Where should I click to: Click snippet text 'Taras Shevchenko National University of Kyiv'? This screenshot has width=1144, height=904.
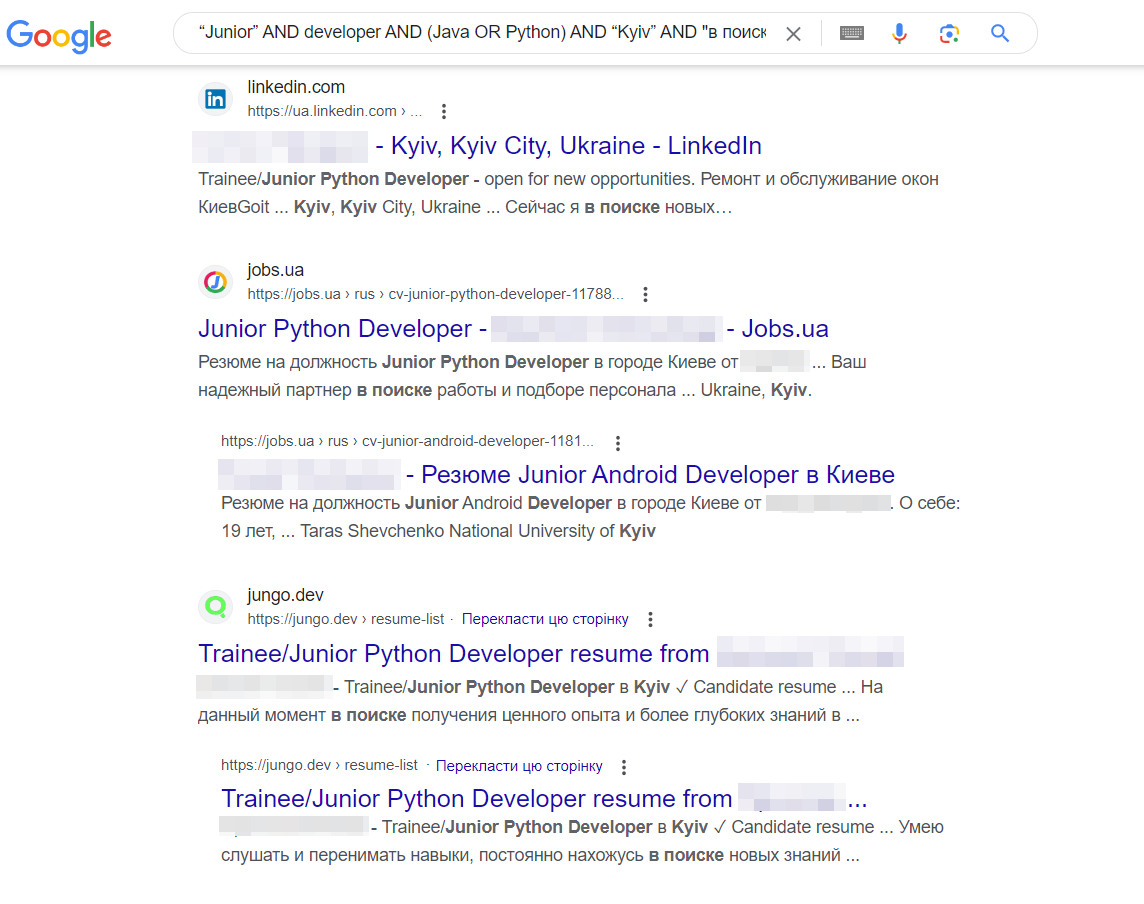coord(478,530)
